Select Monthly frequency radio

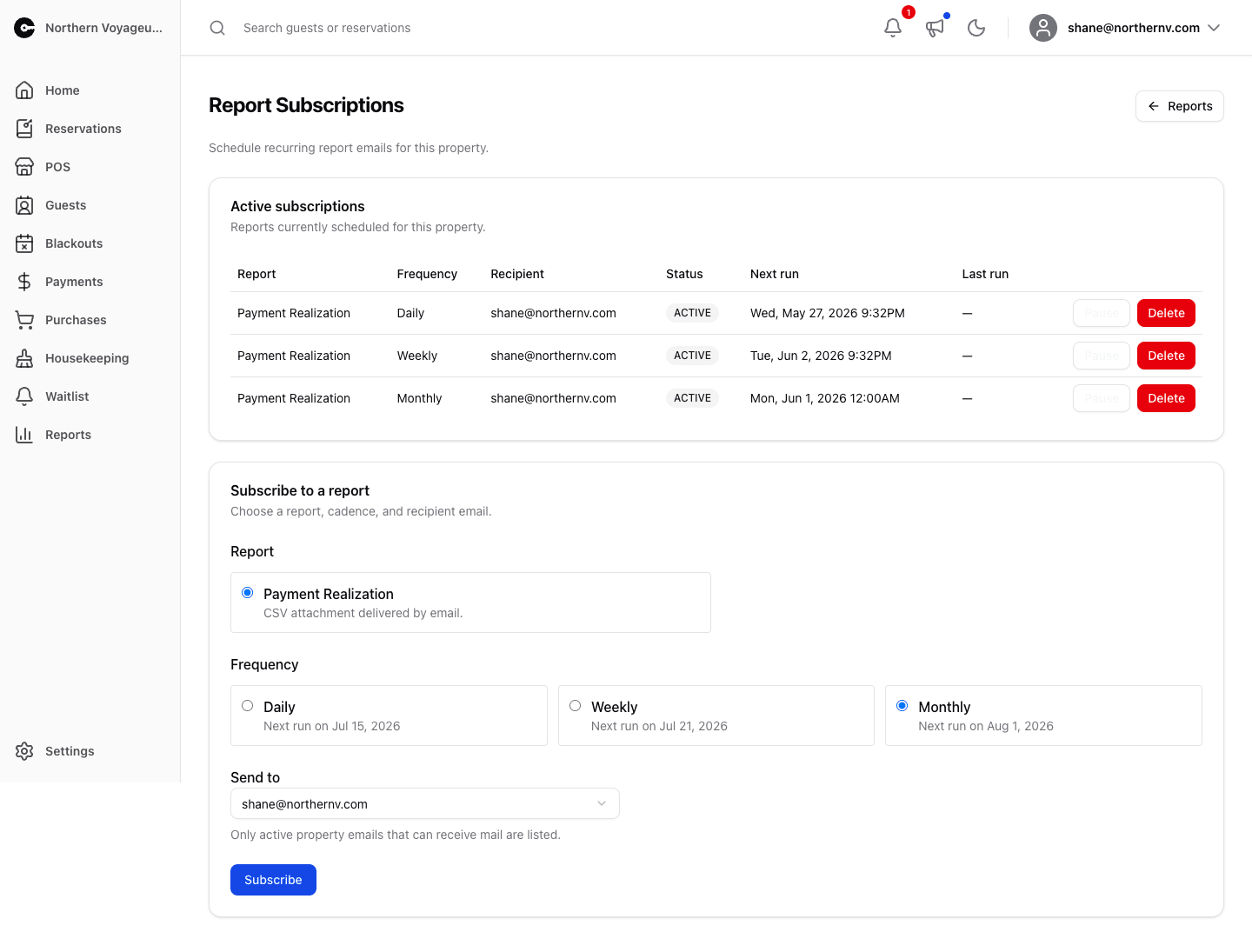902,706
